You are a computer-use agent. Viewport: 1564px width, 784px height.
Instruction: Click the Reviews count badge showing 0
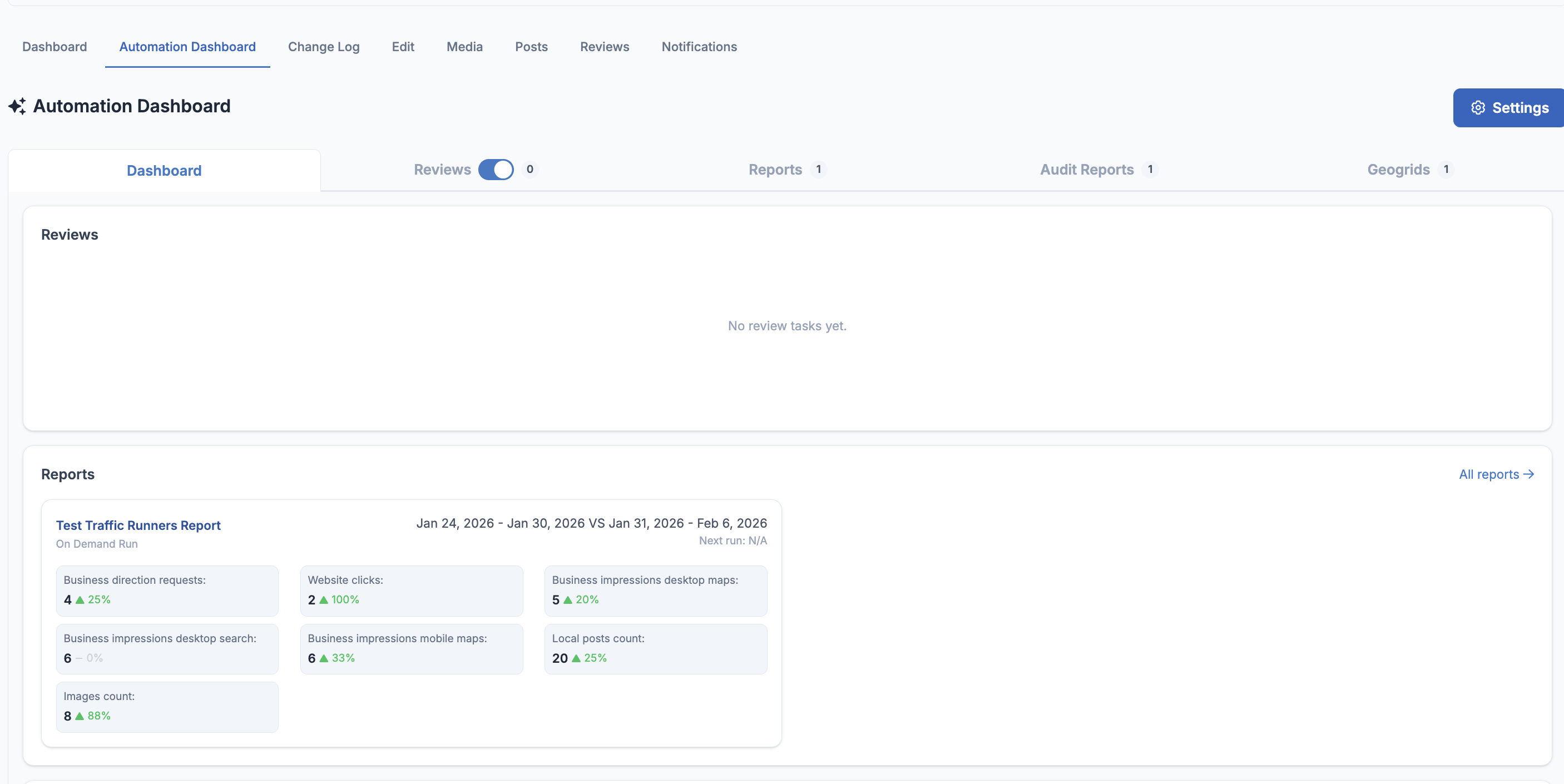pos(529,169)
